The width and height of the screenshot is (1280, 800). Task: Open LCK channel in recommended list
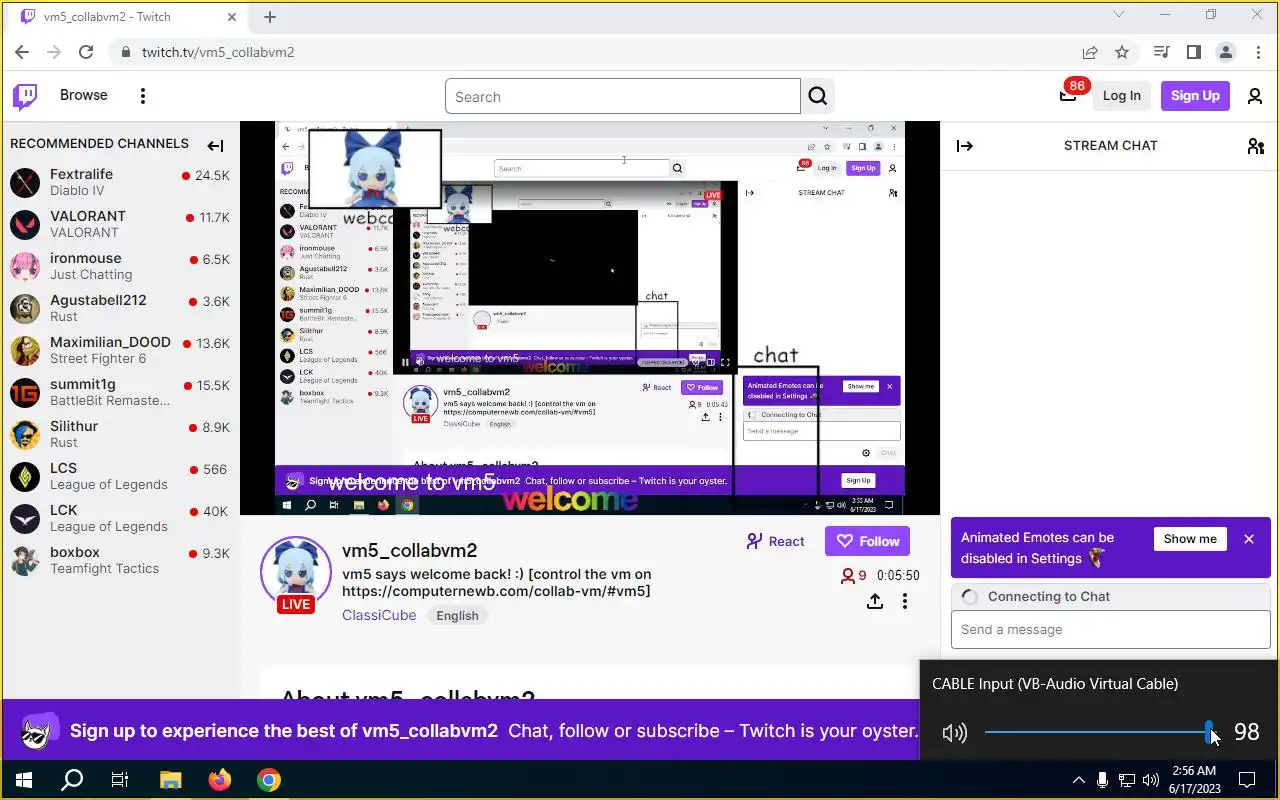pos(120,518)
